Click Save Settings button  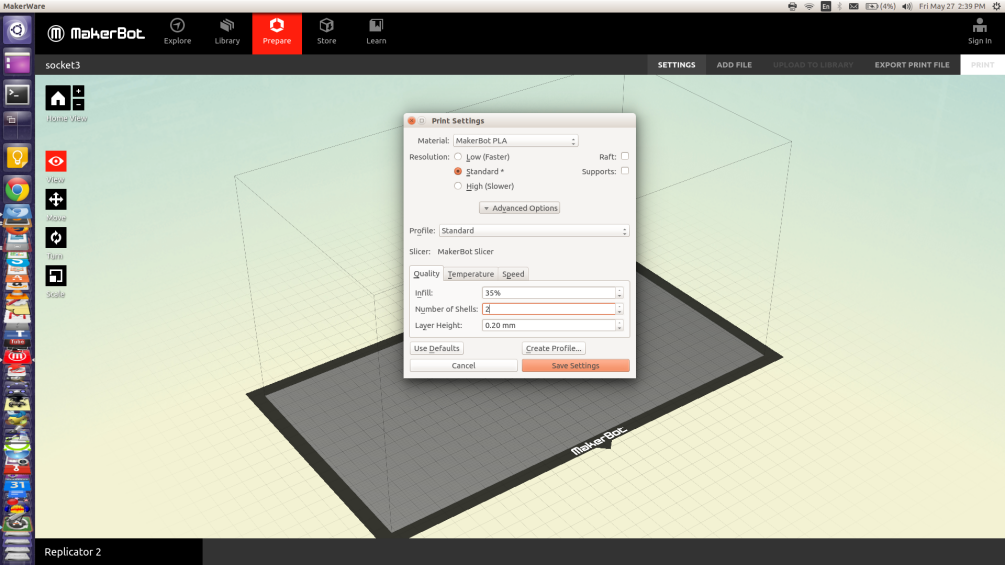point(576,366)
